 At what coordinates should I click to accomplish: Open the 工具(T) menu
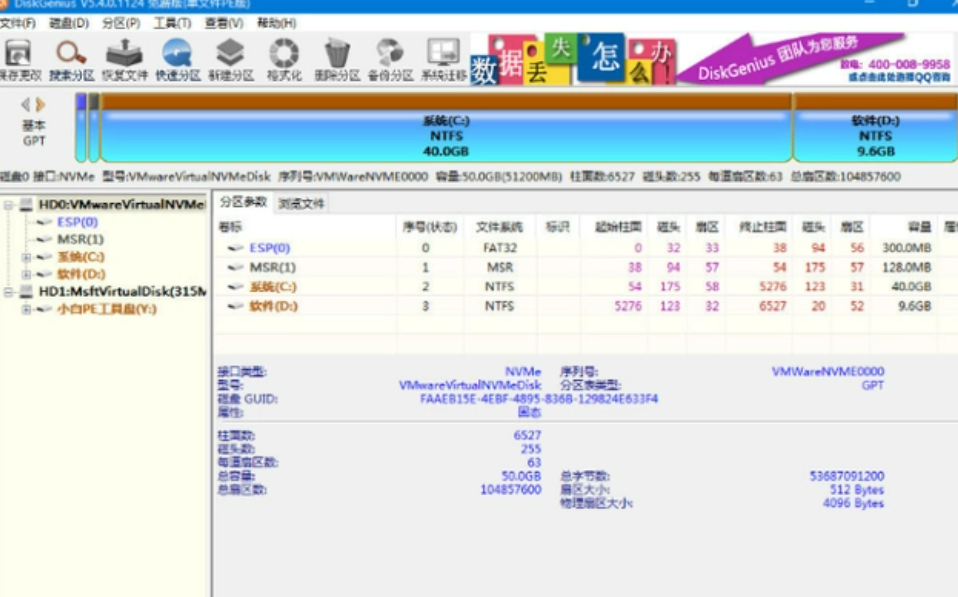172,23
